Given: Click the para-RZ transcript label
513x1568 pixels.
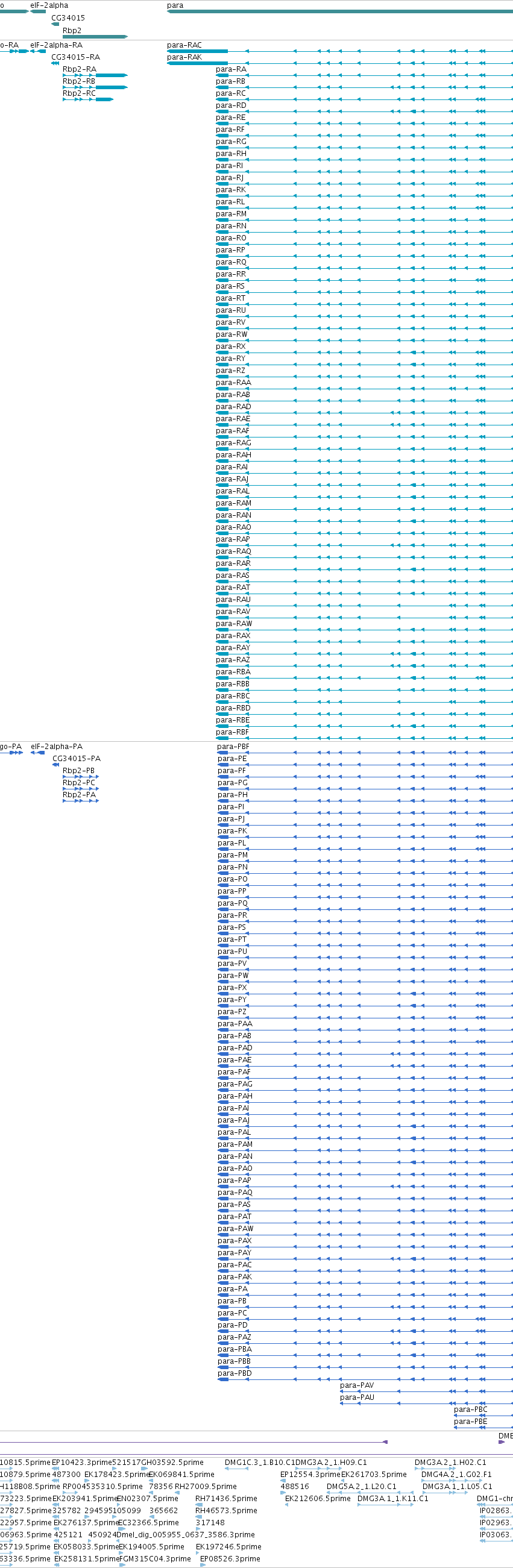Looking at the screenshot, I should tap(230, 371).
